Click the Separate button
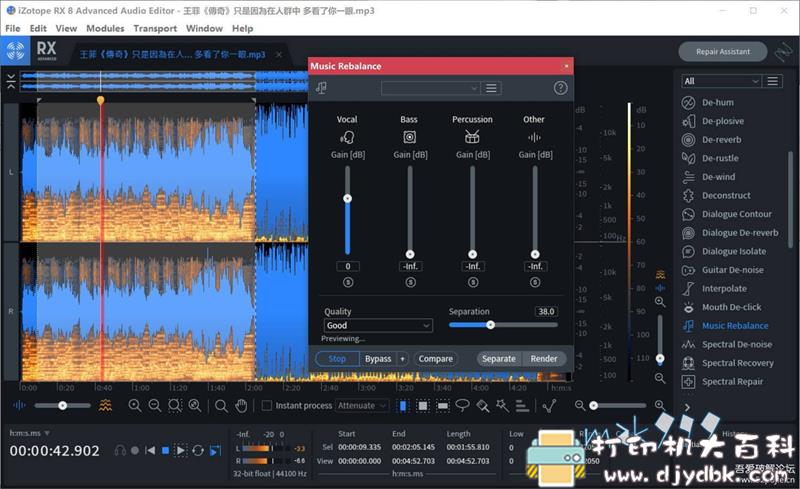 pos(498,359)
